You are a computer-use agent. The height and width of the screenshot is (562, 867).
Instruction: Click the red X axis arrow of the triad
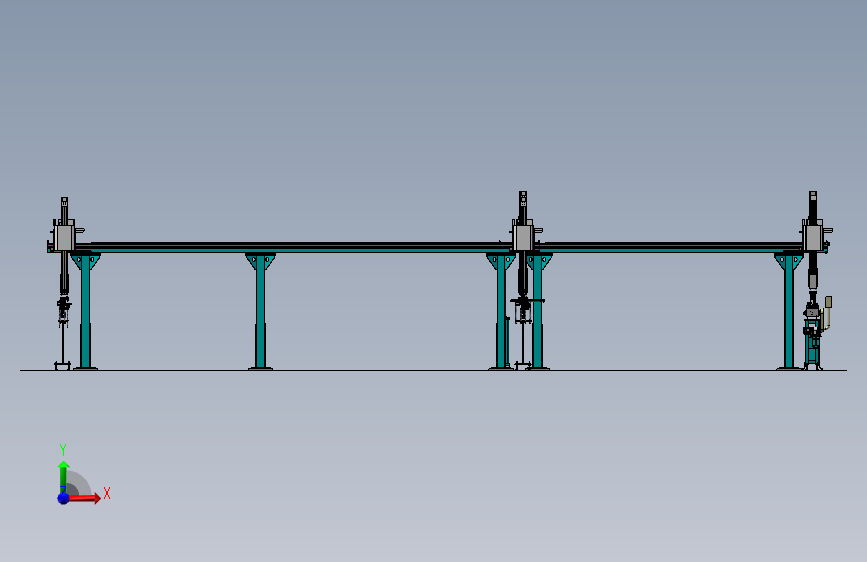84,498
